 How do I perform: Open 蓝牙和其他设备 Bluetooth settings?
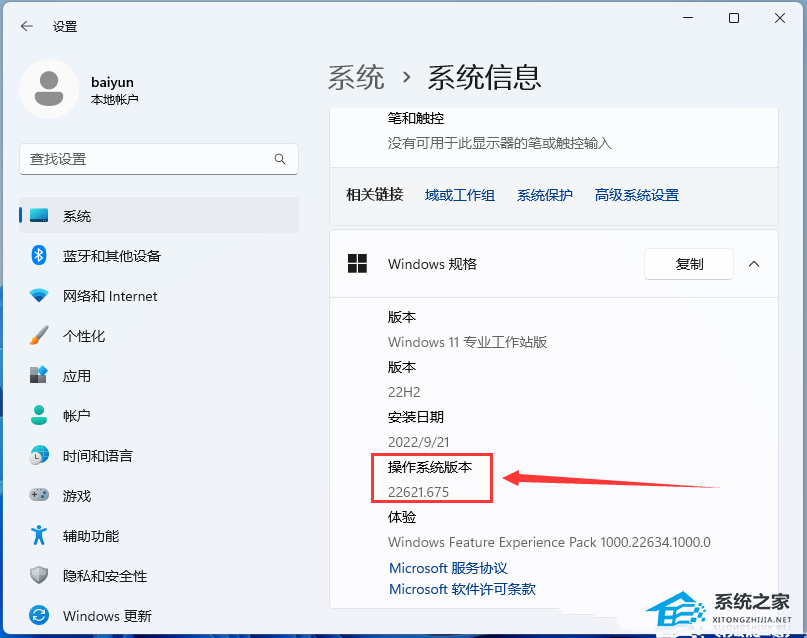point(111,256)
